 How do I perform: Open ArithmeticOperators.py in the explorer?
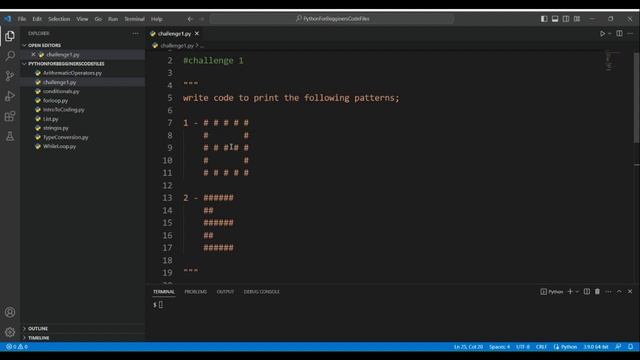click(x=72, y=73)
